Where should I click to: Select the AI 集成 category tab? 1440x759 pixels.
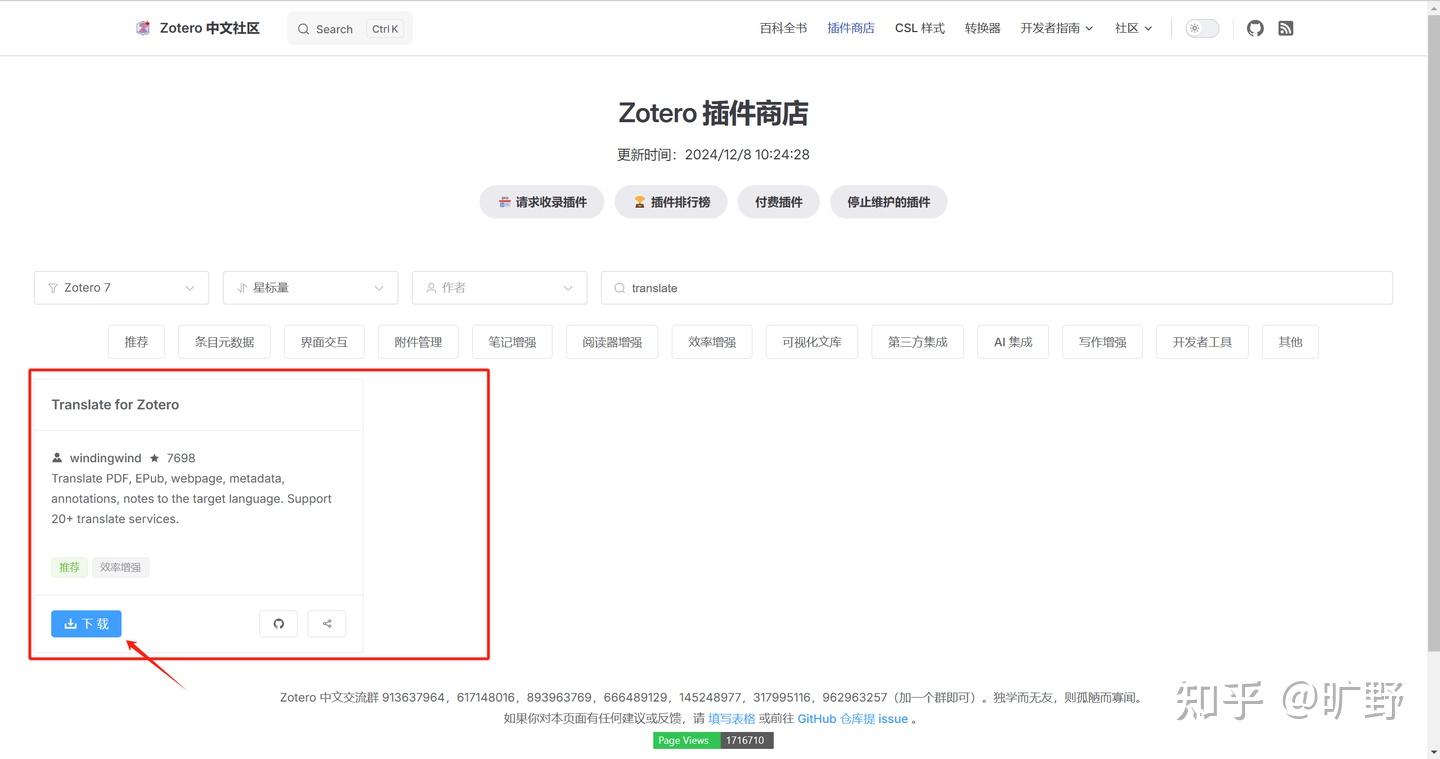click(1012, 341)
